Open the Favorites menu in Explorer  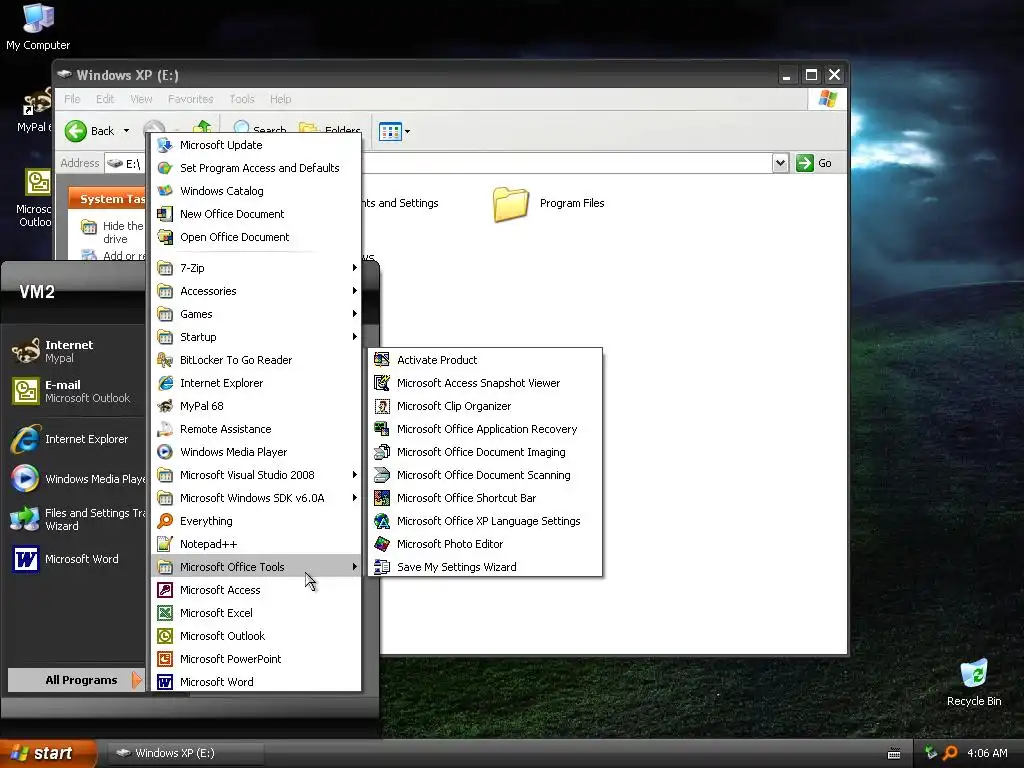[191, 99]
